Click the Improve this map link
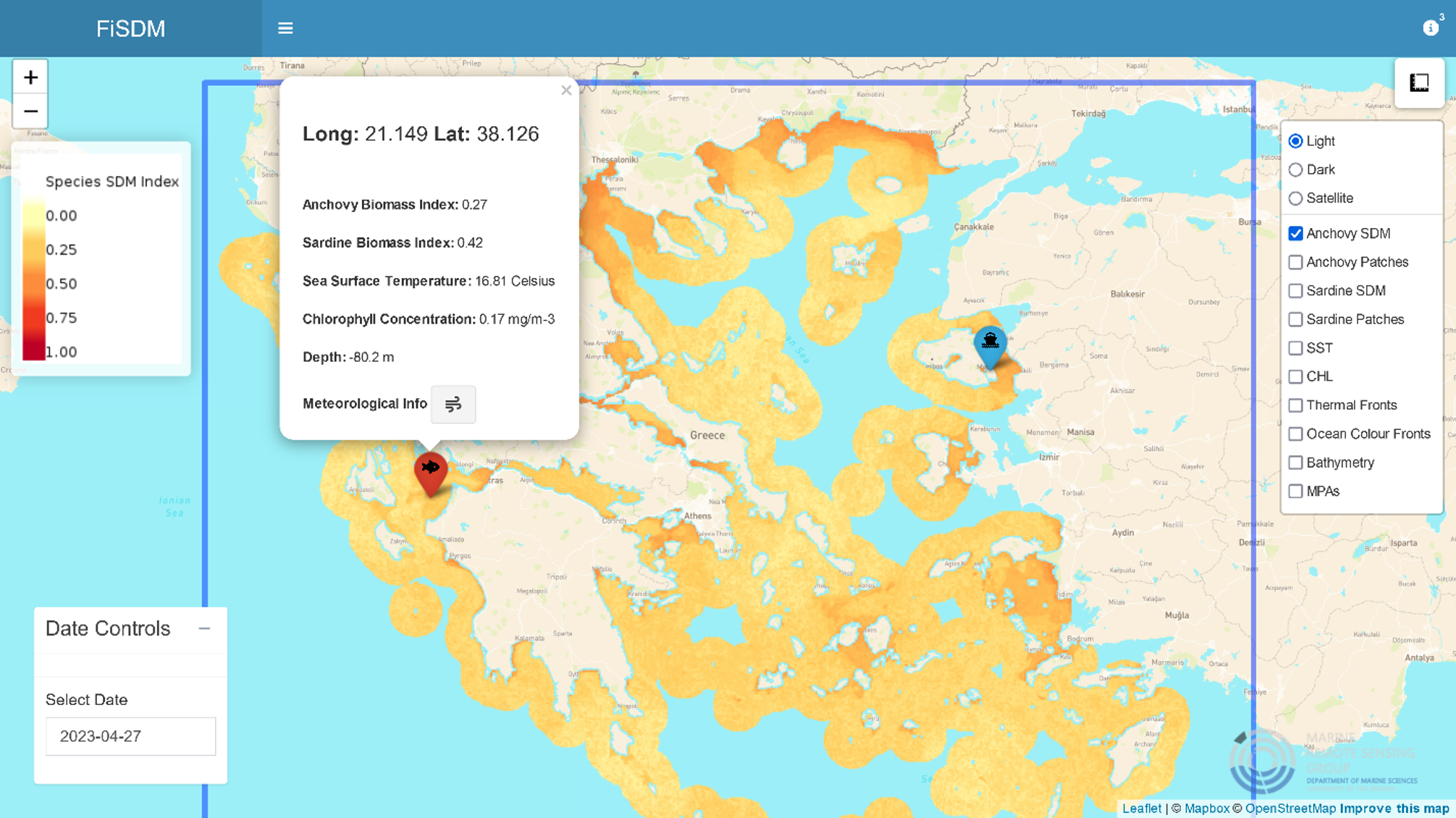The image size is (1456, 818). point(1394,809)
